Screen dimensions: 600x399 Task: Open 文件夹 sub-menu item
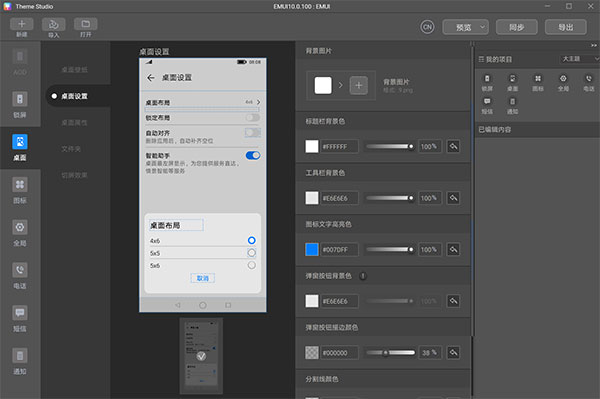click(x=71, y=149)
